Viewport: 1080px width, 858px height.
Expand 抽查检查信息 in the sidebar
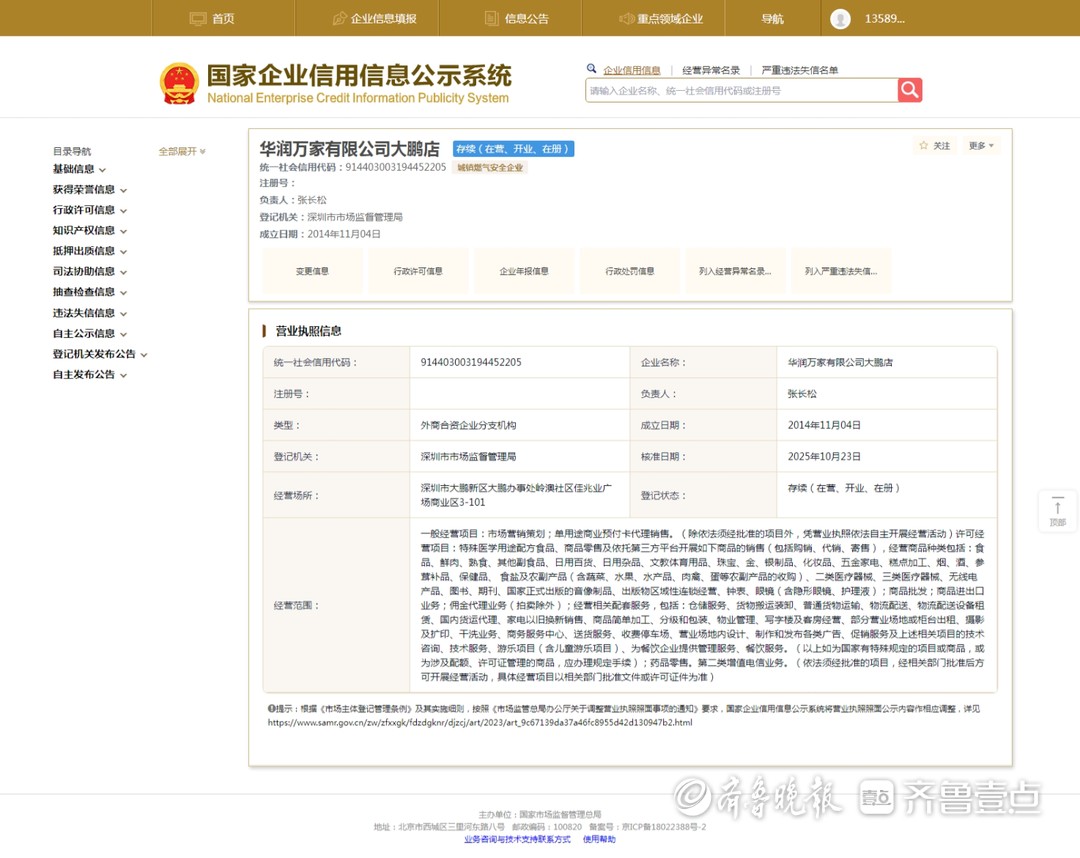point(90,293)
